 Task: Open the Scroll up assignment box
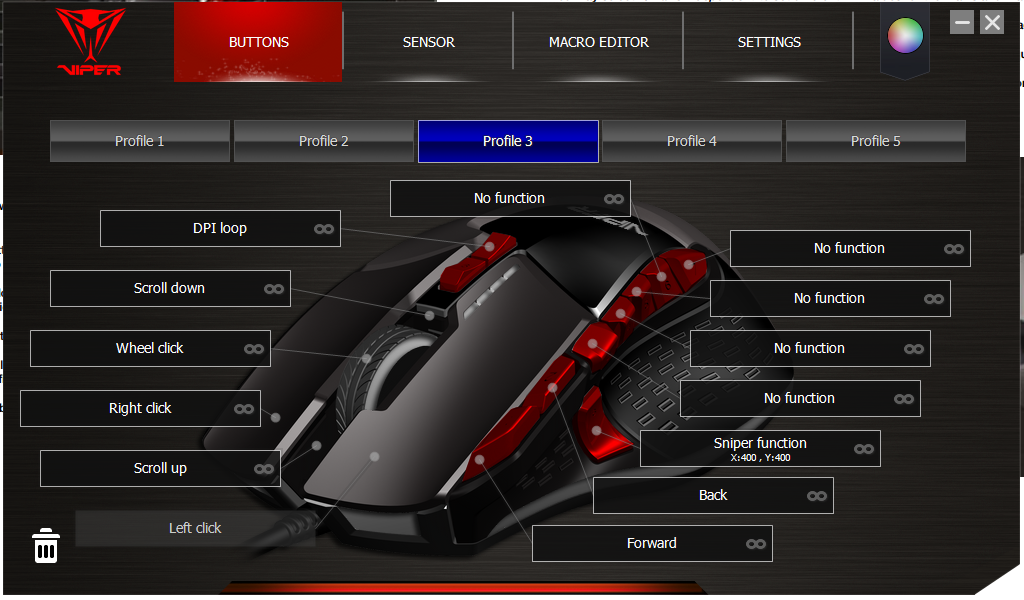pos(160,468)
